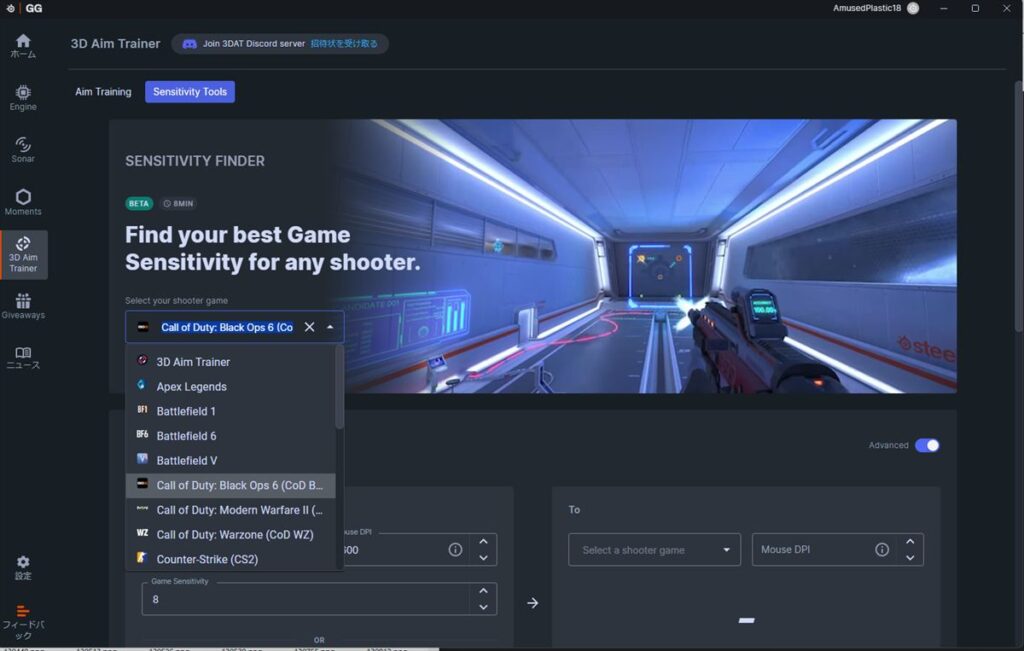Collapse the shooter game dropdown arrow
1024x651 pixels.
[x=330, y=327]
